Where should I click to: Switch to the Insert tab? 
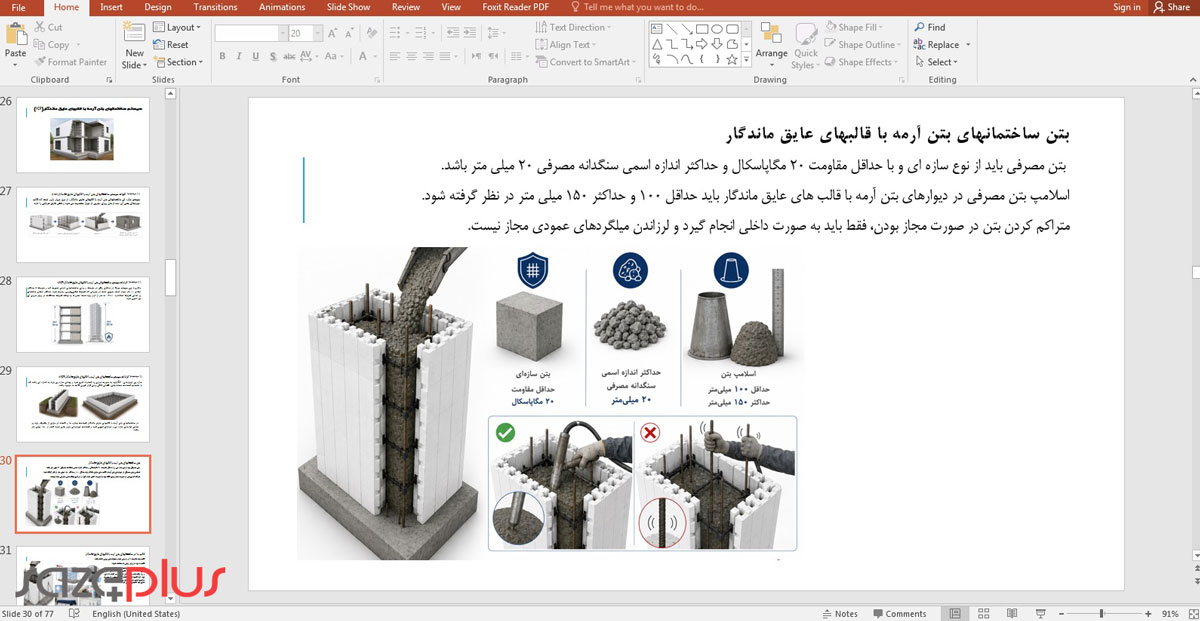(x=111, y=7)
